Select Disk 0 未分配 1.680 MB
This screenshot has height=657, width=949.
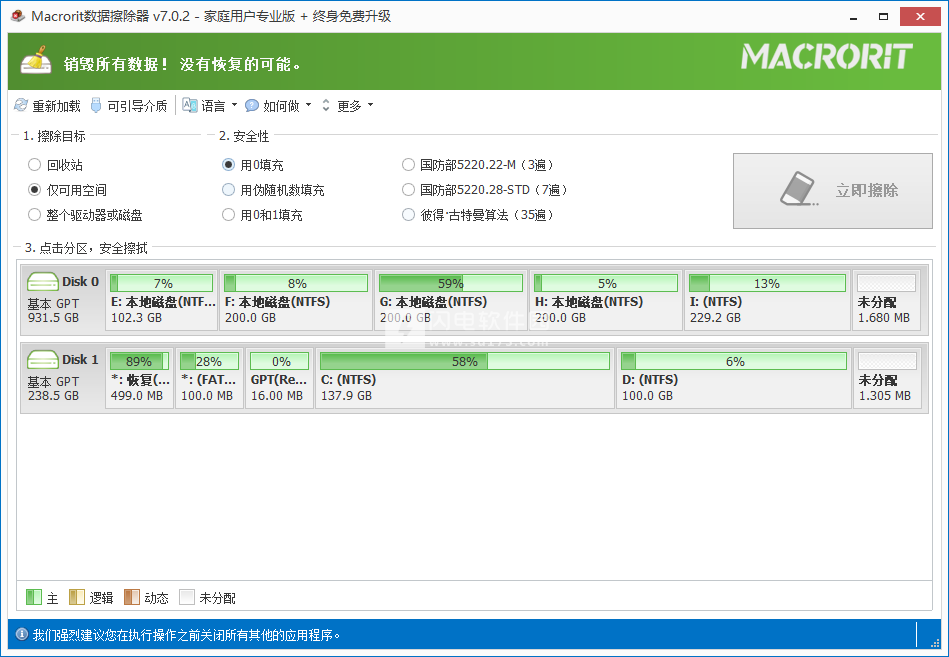point(887,300)
